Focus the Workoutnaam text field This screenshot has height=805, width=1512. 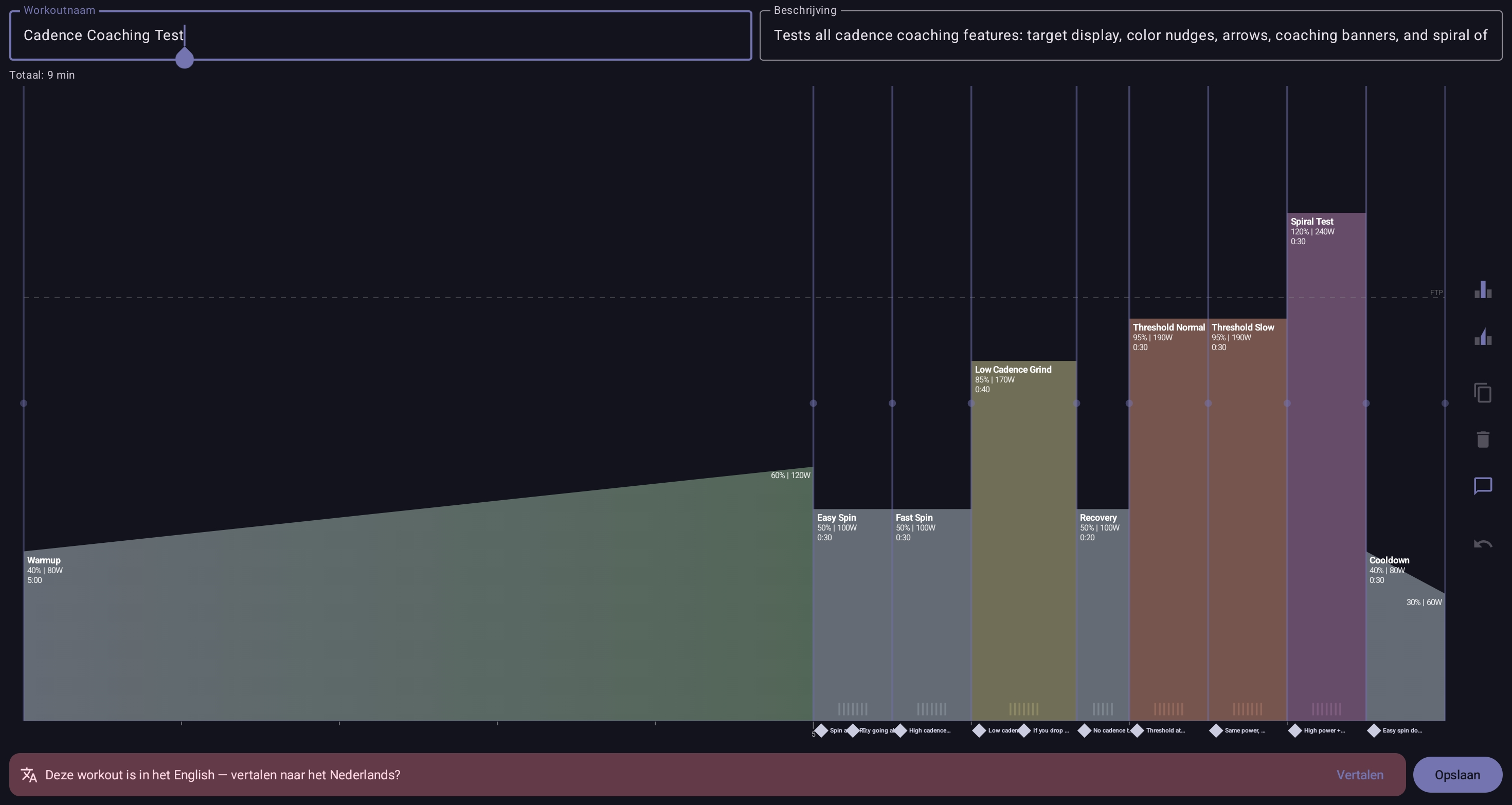coord(381,35)
